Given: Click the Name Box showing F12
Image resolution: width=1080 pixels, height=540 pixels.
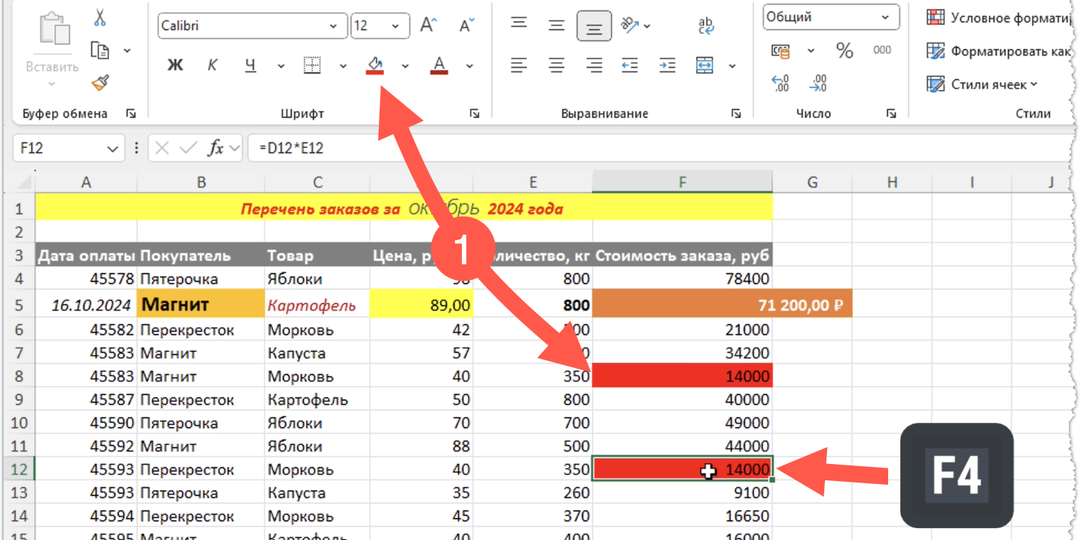Looking at the screenshot, I should click(x=69, y=148).
